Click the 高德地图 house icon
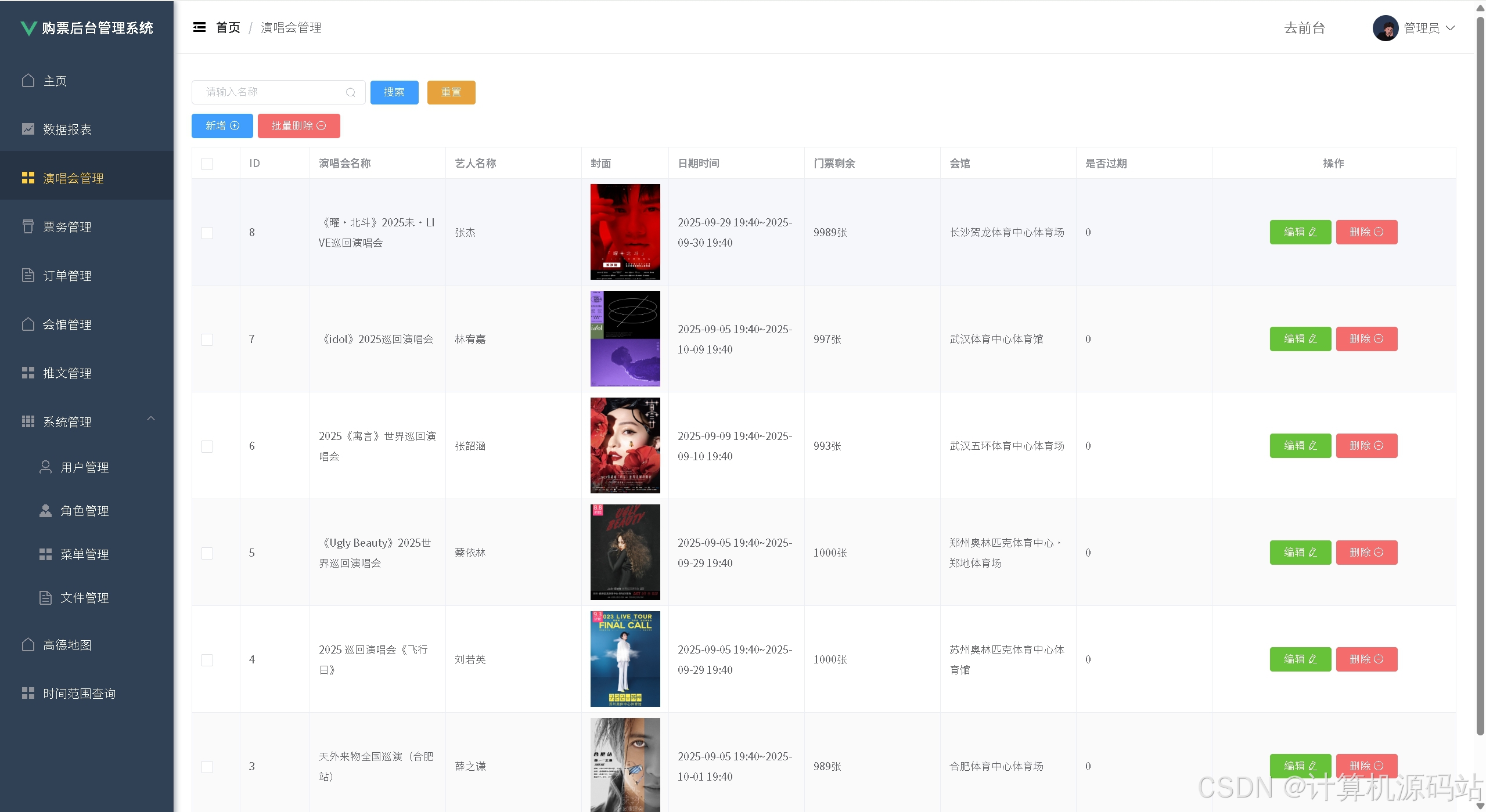Viewport: 1486px width, 812px height. tap(28, 644)
